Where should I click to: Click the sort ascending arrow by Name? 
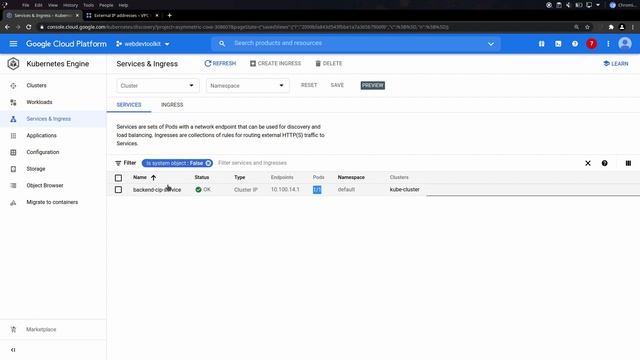coord(153,178)
